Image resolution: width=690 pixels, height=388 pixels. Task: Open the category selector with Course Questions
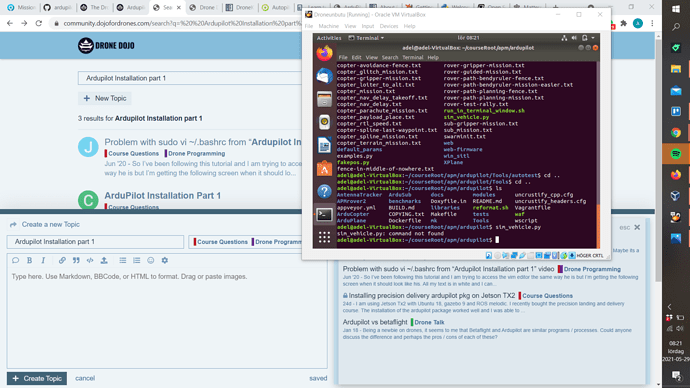pos(246,242)
